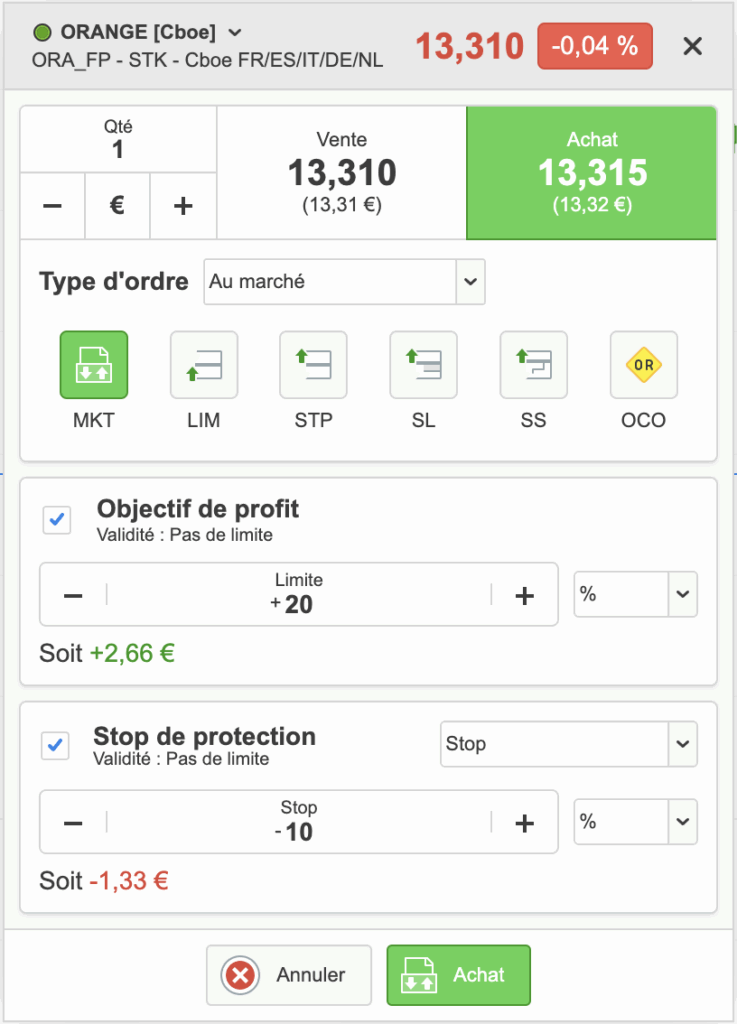Select the Vente sell price panel
Image resolution: width=737 pixels, height=1024 pixels.
342,173
